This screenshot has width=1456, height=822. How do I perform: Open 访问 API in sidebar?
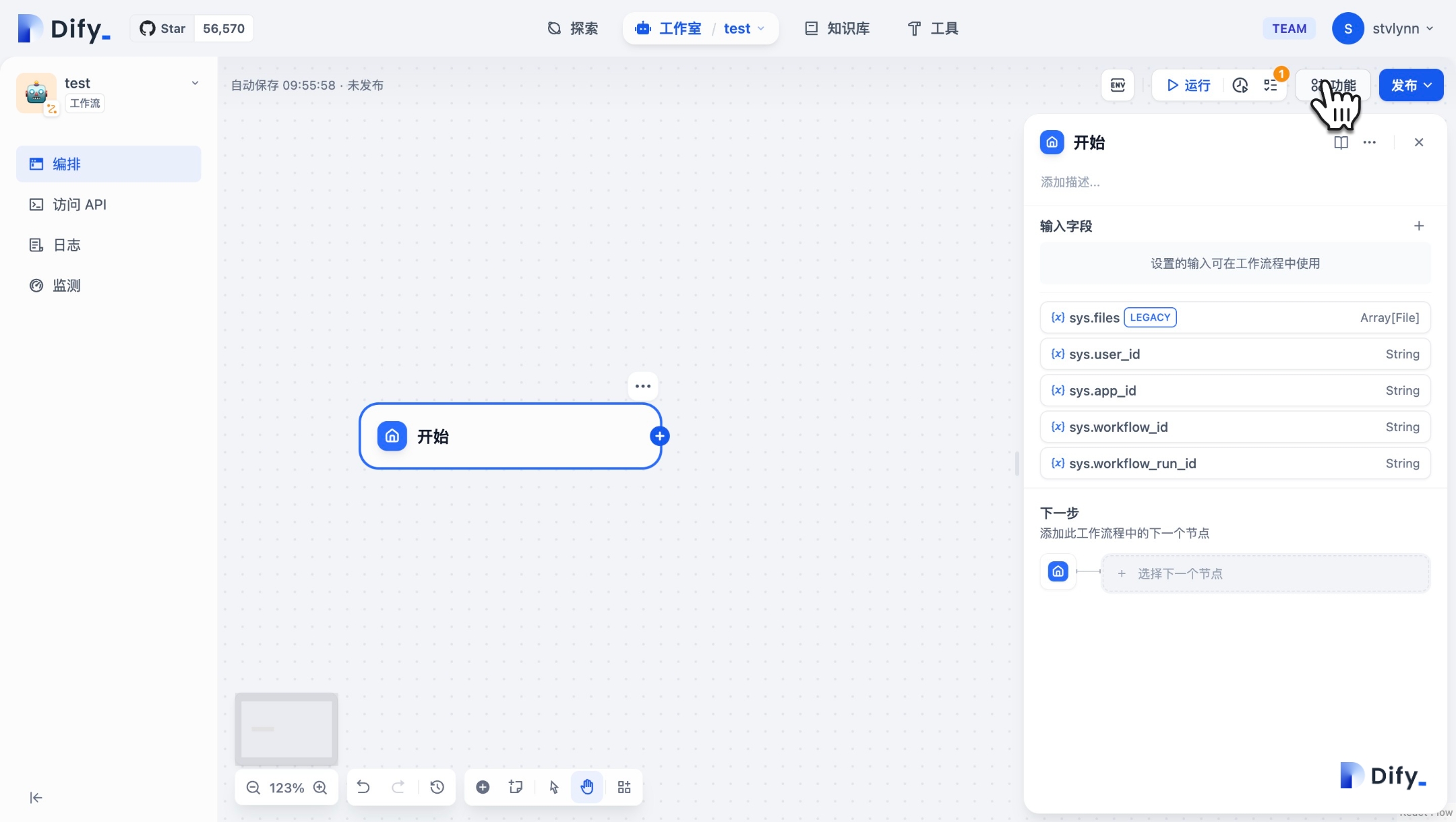click(79, 204)
